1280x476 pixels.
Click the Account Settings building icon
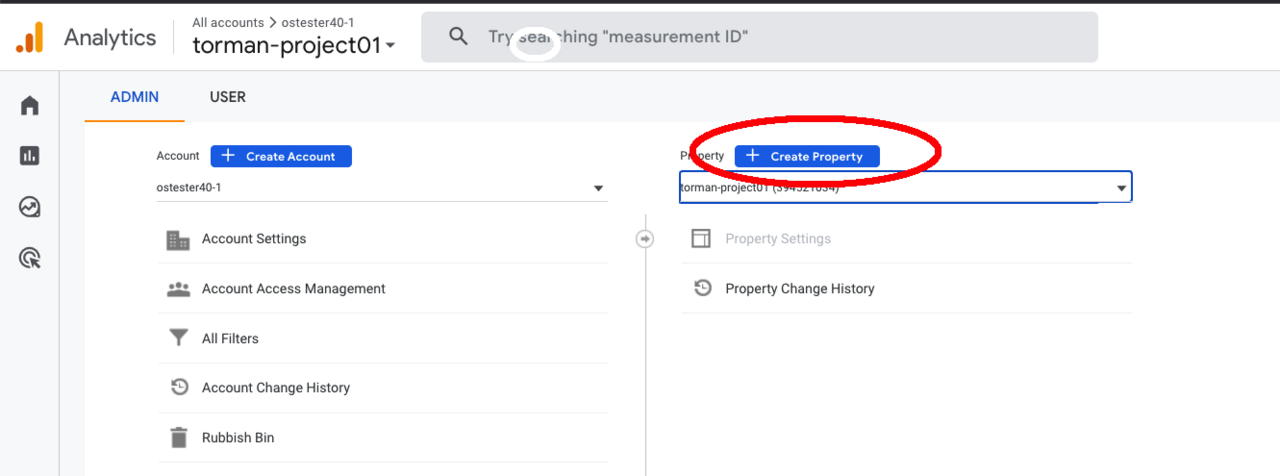click(x=178, y=240)
